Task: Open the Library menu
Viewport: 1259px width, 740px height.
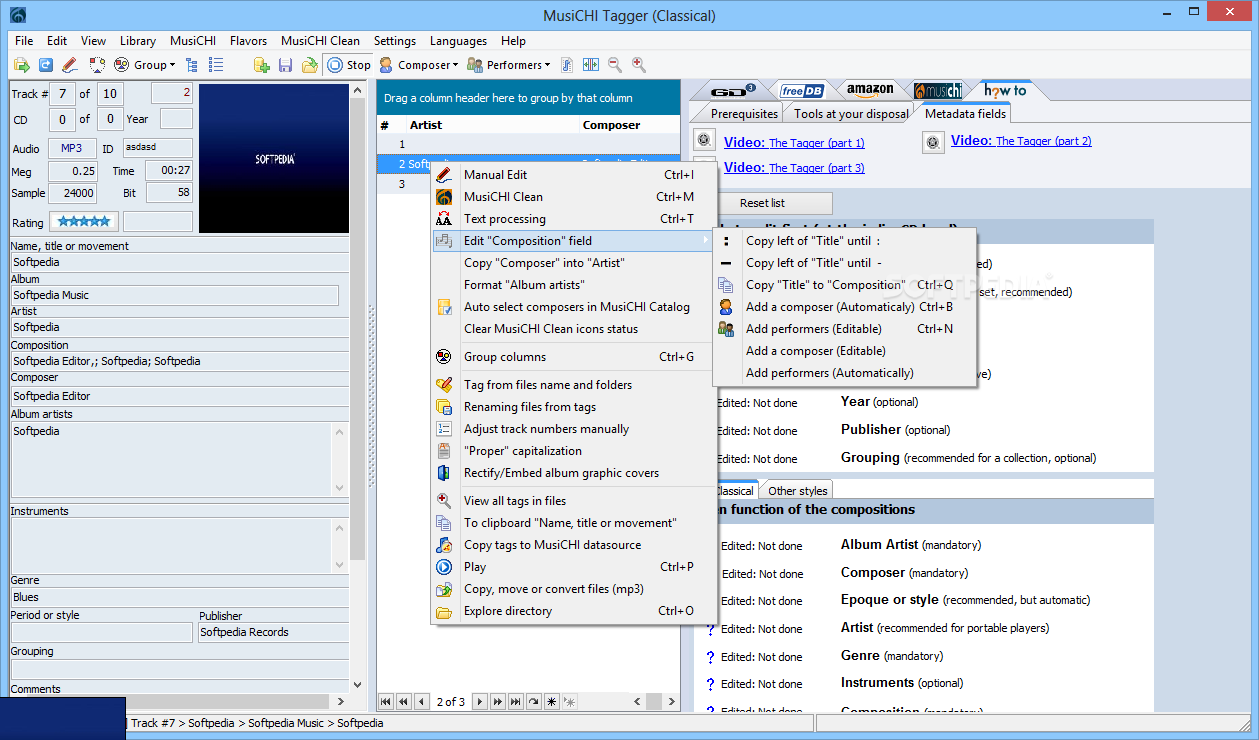Action: (x=137, y=41)
